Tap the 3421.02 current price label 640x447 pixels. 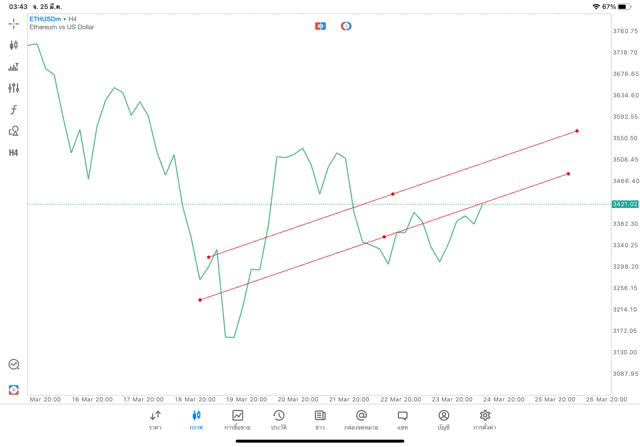(625, 204)
